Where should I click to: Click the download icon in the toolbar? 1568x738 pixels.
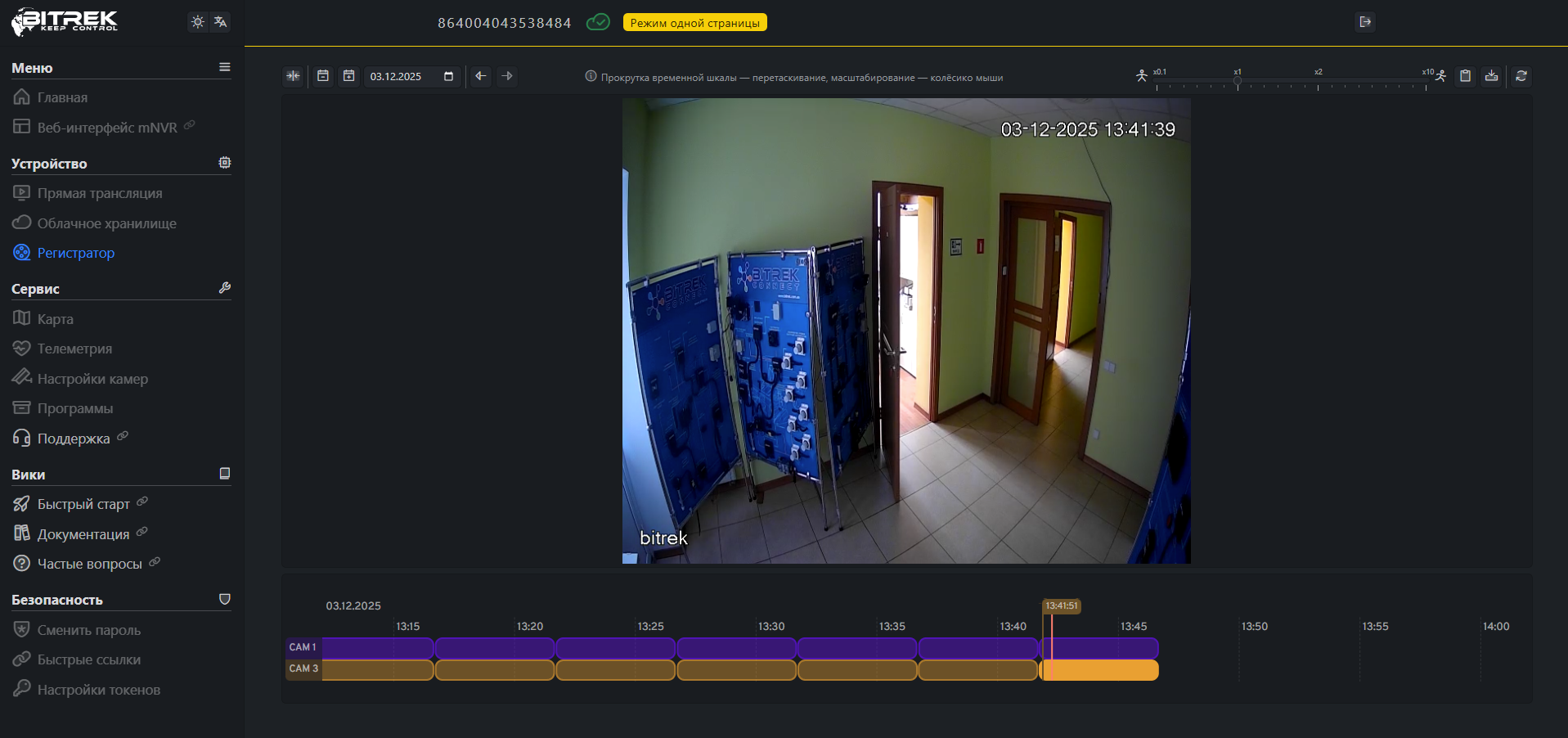pos(1491,76)
